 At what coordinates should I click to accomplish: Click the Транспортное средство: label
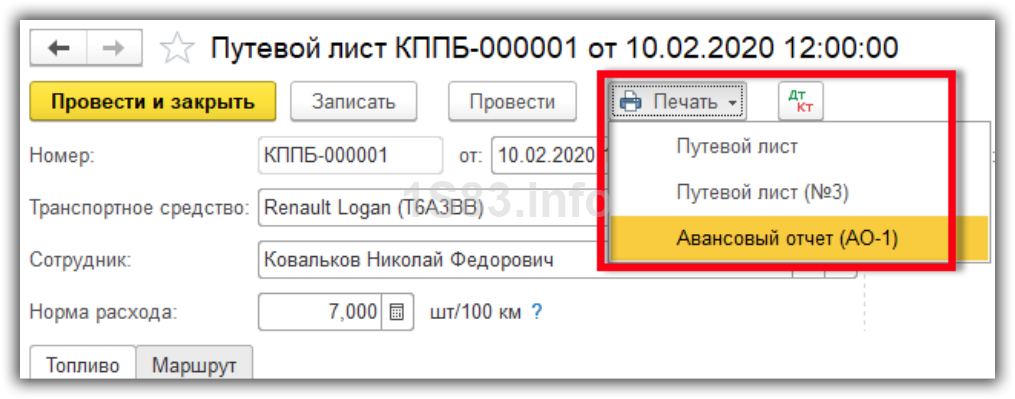139,209
